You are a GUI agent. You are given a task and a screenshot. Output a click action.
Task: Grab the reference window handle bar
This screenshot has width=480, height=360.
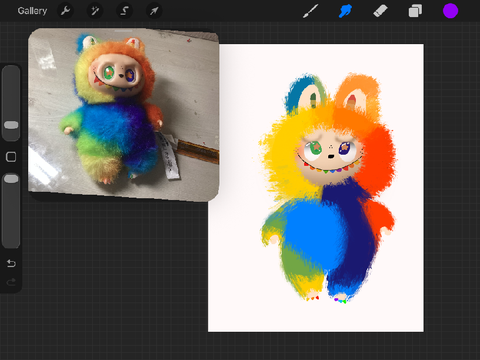tap(123, 31)
